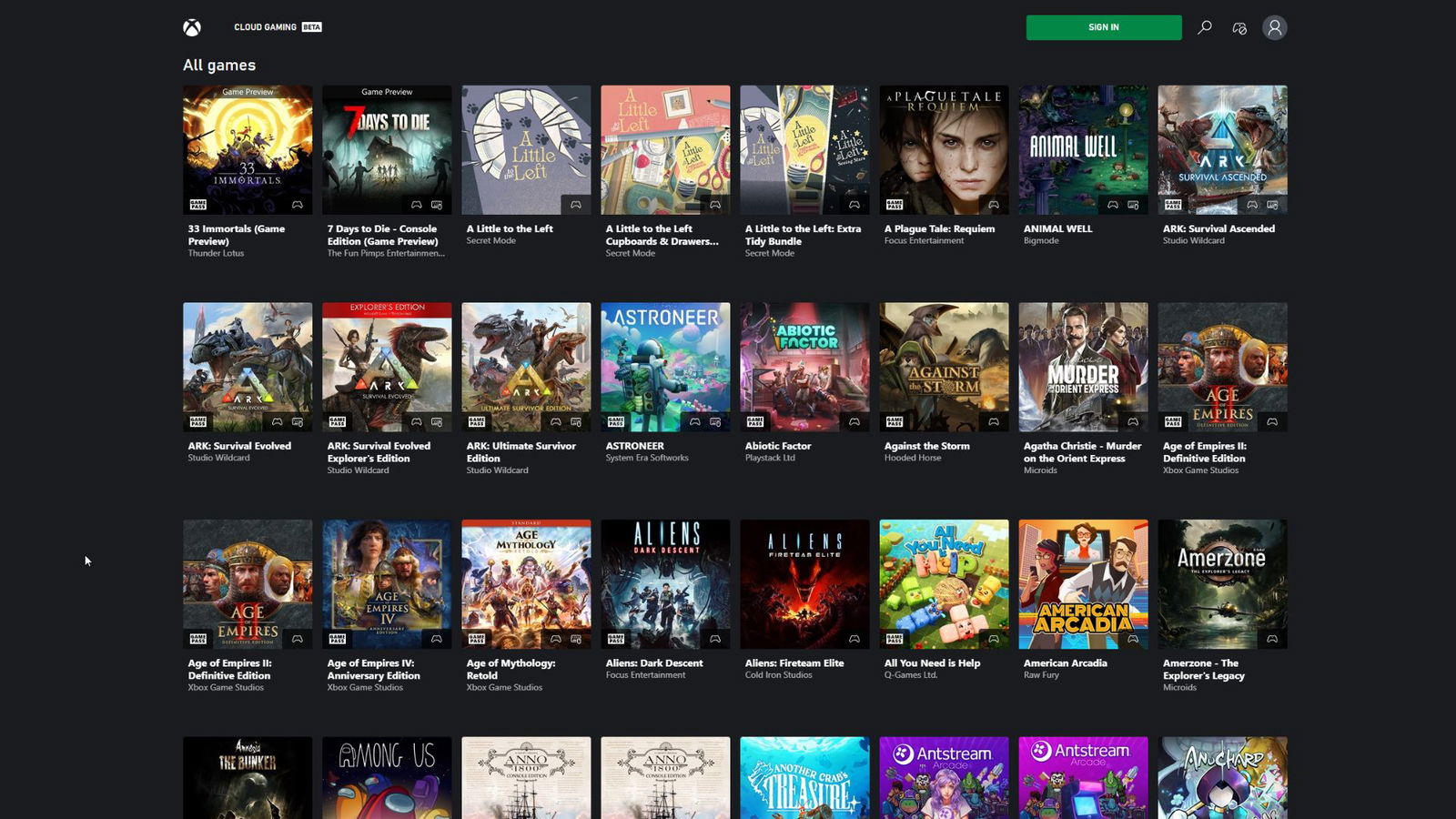
Task: Open the search with the magnifier icon
Action: pyautogui.click(x=1205, y=27)
